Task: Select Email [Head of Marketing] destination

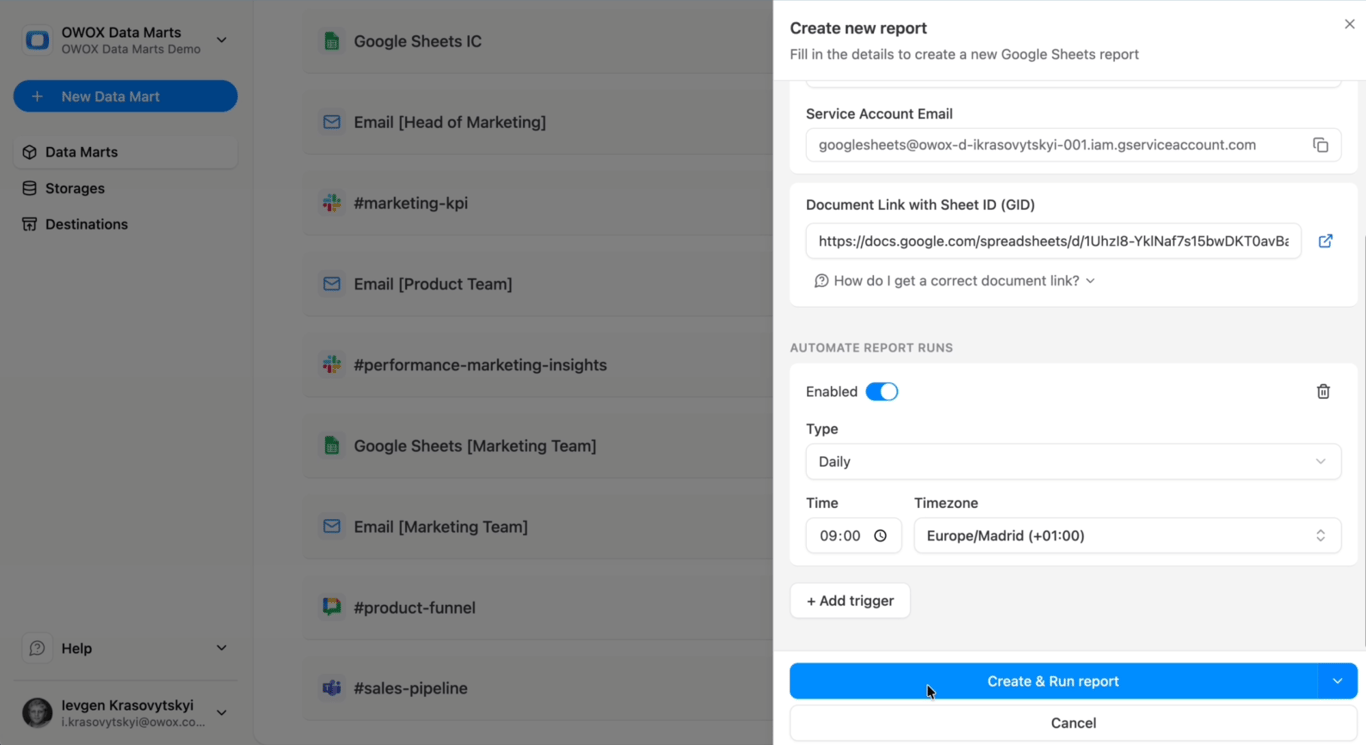Action: (538, 122)
